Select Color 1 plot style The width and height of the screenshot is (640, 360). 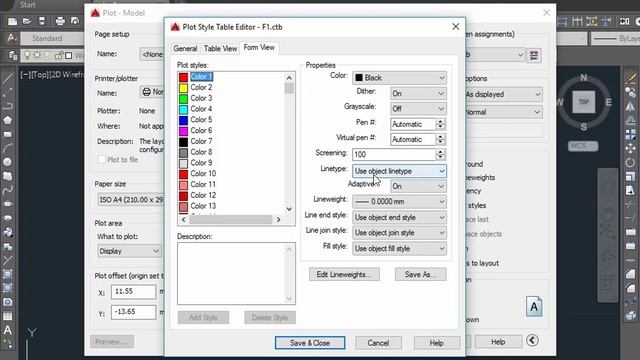click(201, 77)
